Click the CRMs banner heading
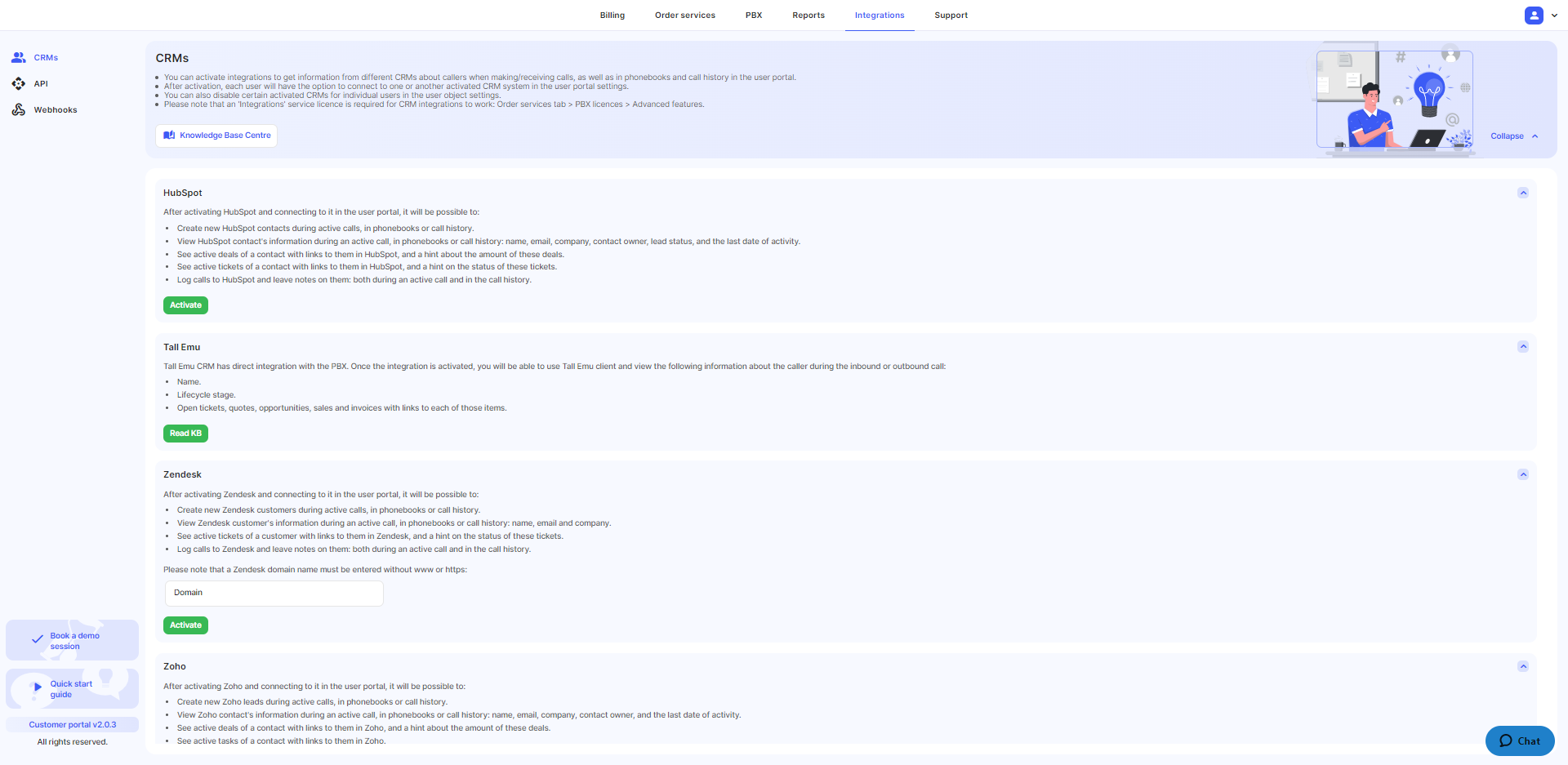Image resolution: width=1568 pixels, height=765 pixels. (x=172, y=58)
